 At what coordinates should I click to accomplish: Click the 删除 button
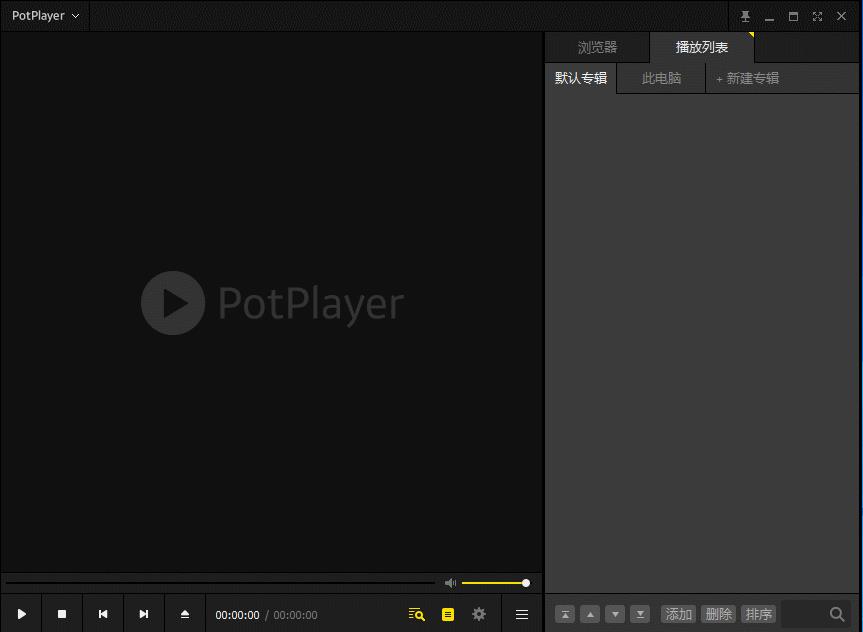718,614
